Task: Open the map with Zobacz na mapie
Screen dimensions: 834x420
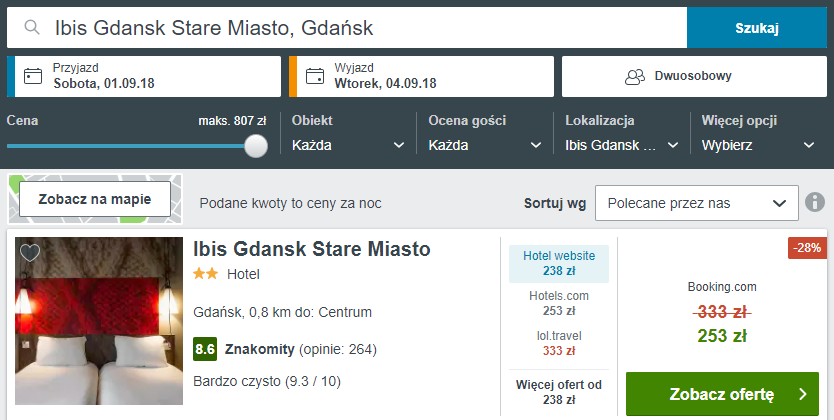Action: point(95,199)
